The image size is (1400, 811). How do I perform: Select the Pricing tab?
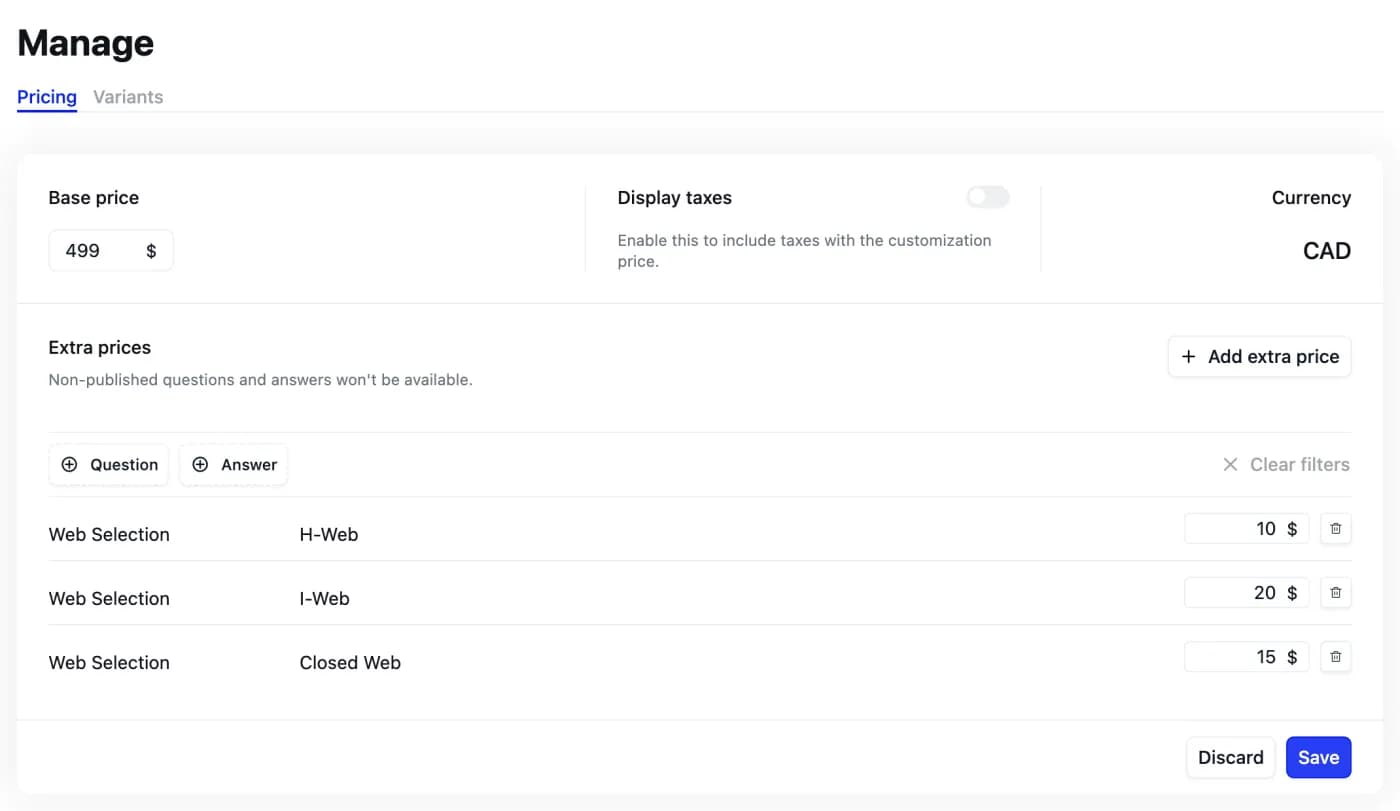coord(47,97)
